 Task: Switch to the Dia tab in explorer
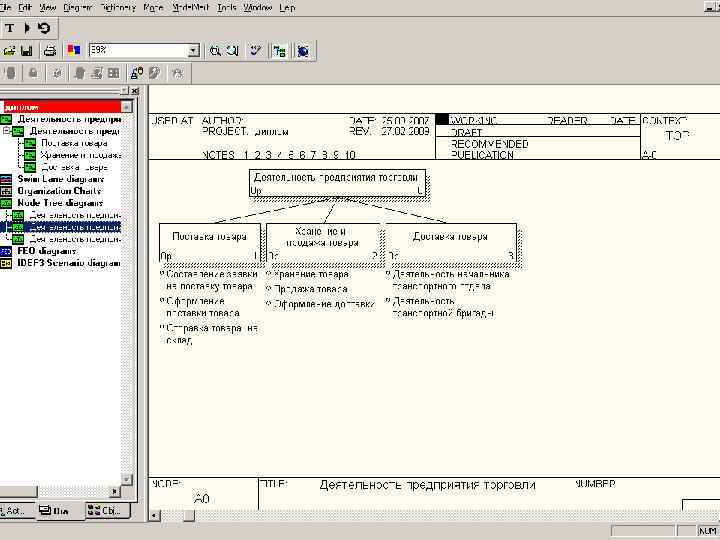[55, 511]
